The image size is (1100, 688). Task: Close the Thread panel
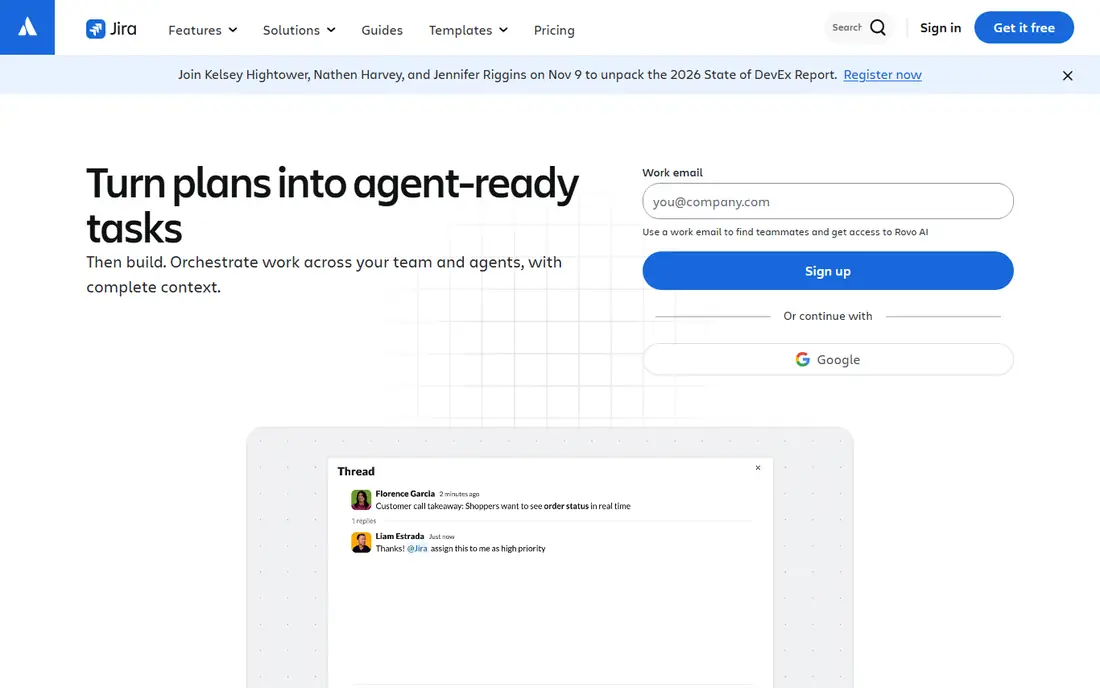click(x=758, y=468)
